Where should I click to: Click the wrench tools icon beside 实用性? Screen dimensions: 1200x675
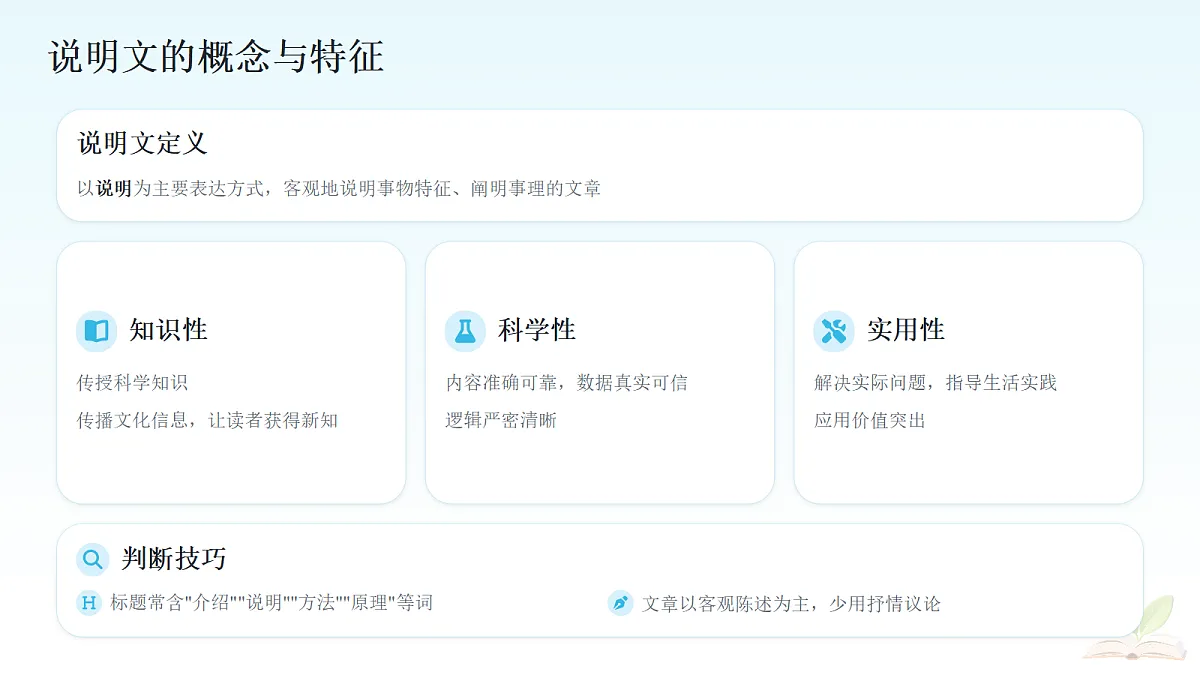point(834,331)
